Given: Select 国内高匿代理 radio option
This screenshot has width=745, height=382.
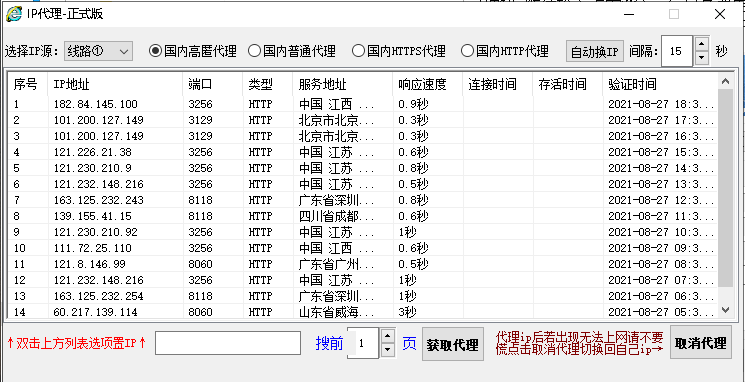Looking at the screenshot, I should click(x=192, y=51).
